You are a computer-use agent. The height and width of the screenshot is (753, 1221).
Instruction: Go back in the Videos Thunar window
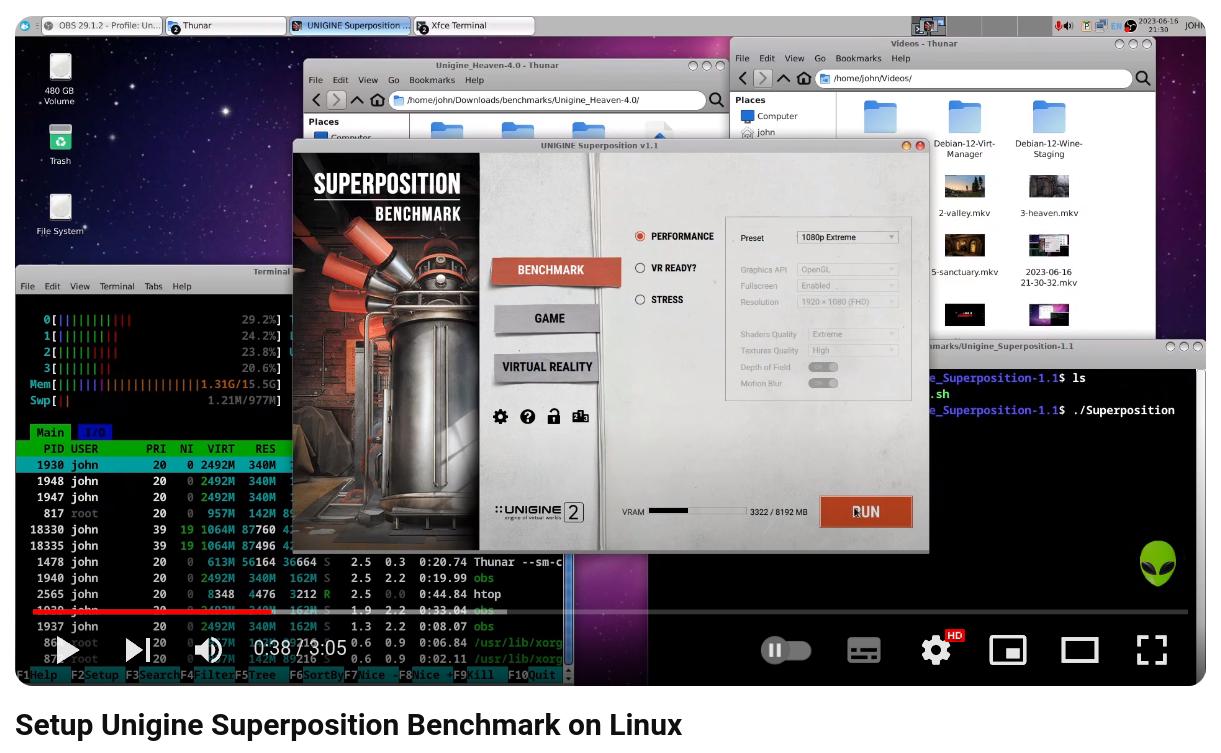[741, 78]
